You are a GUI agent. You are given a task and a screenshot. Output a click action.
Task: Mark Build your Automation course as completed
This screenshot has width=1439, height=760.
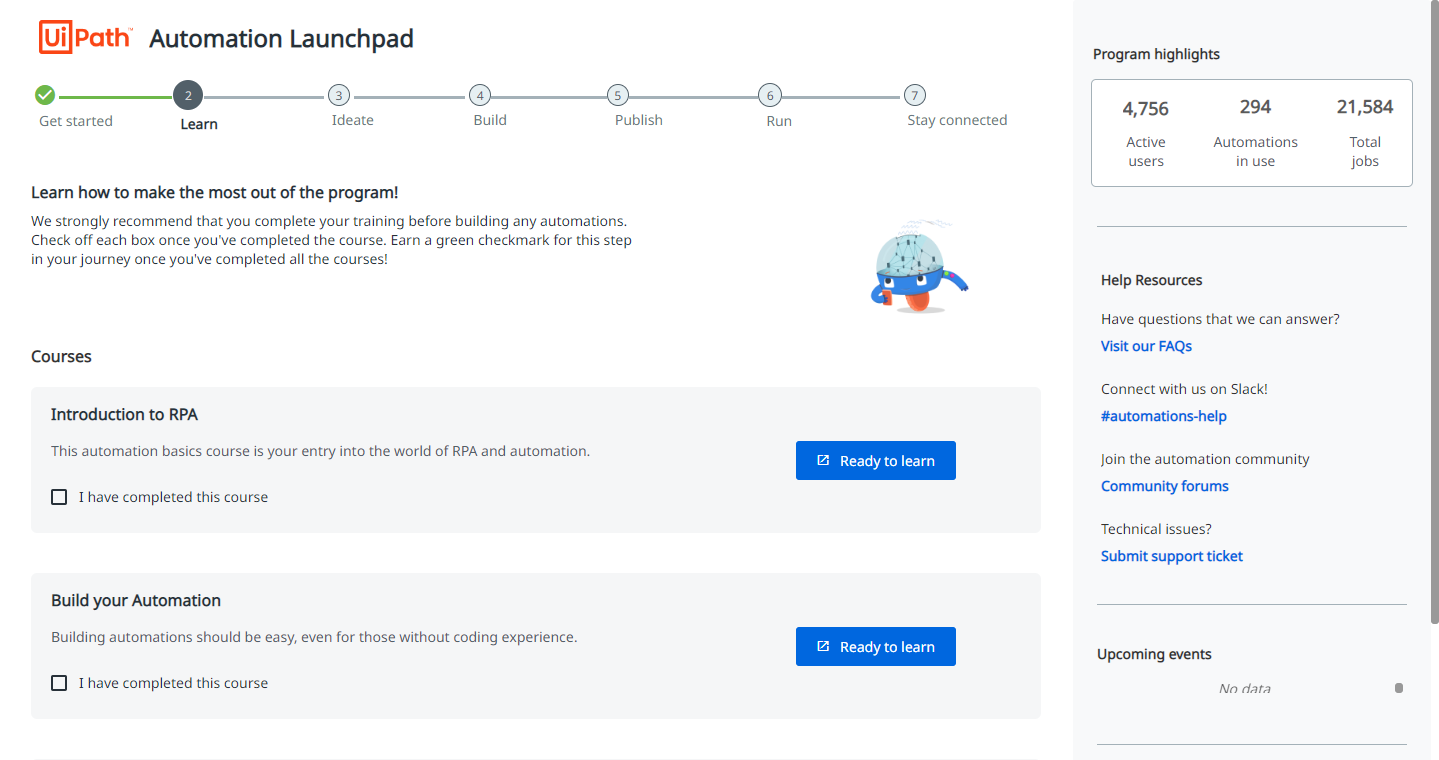tap(59, 683)
